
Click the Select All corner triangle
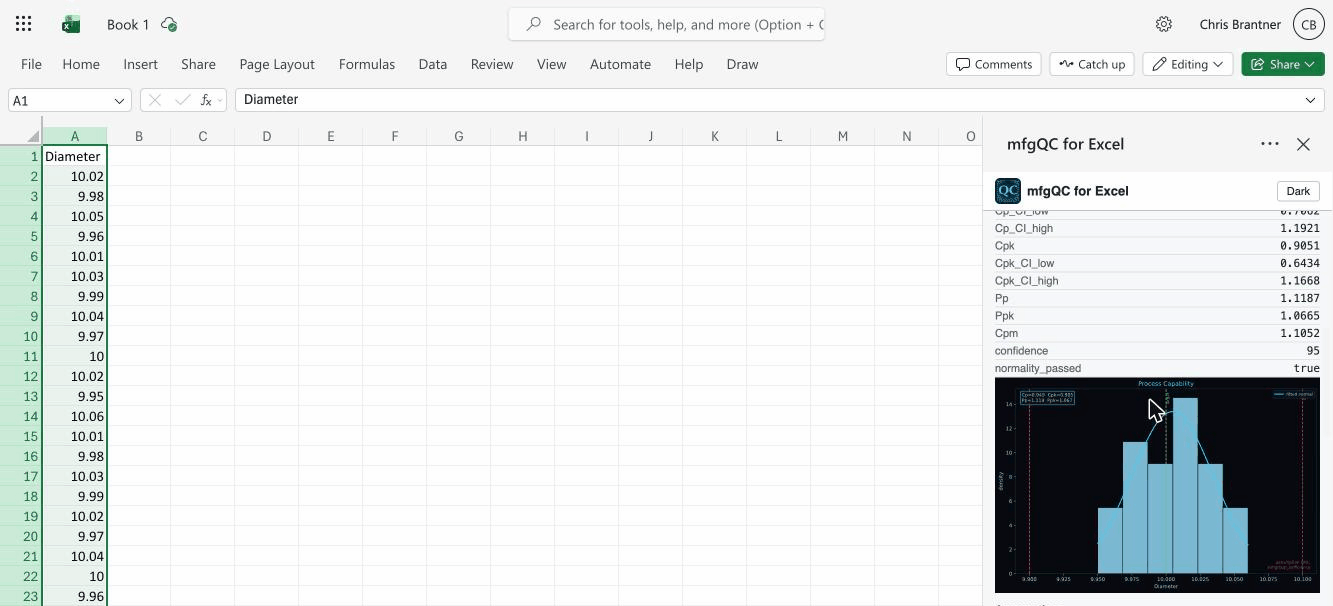(x=33, y=136)
